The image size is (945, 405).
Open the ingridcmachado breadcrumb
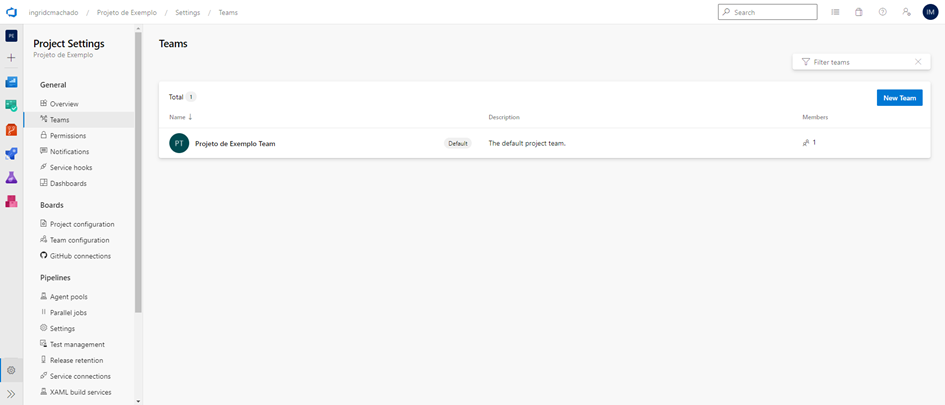click(54, 12)
